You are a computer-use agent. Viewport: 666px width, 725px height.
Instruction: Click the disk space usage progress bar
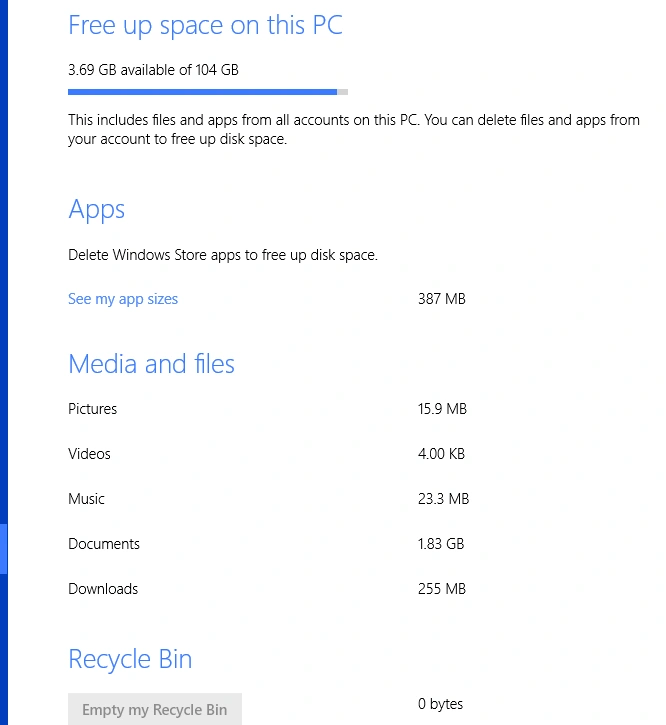tap(208, 92)
